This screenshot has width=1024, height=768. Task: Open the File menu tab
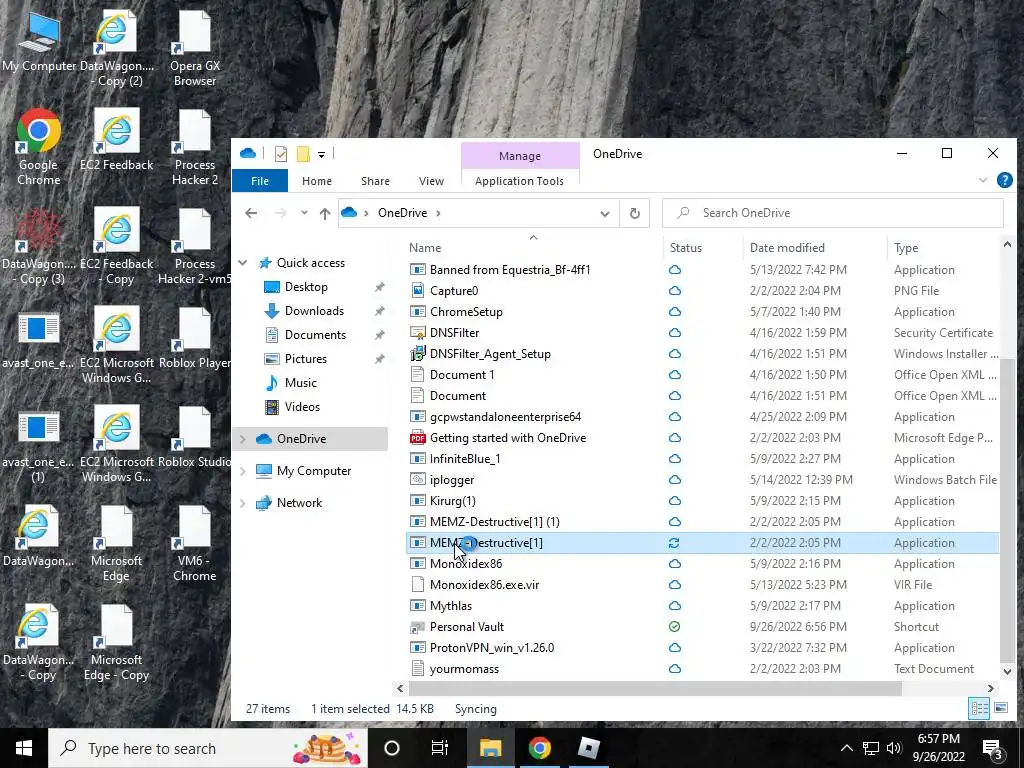(x=260, y=181)
